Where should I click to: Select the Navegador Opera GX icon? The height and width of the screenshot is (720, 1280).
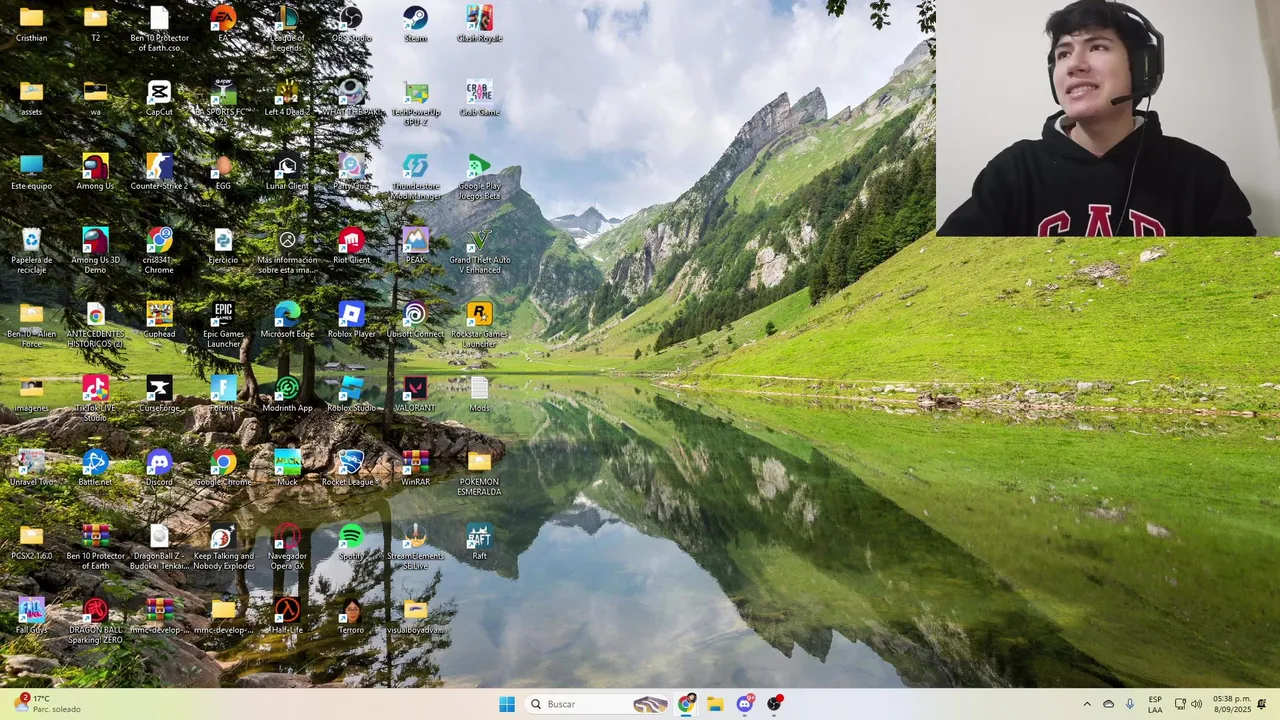(287, 547)
